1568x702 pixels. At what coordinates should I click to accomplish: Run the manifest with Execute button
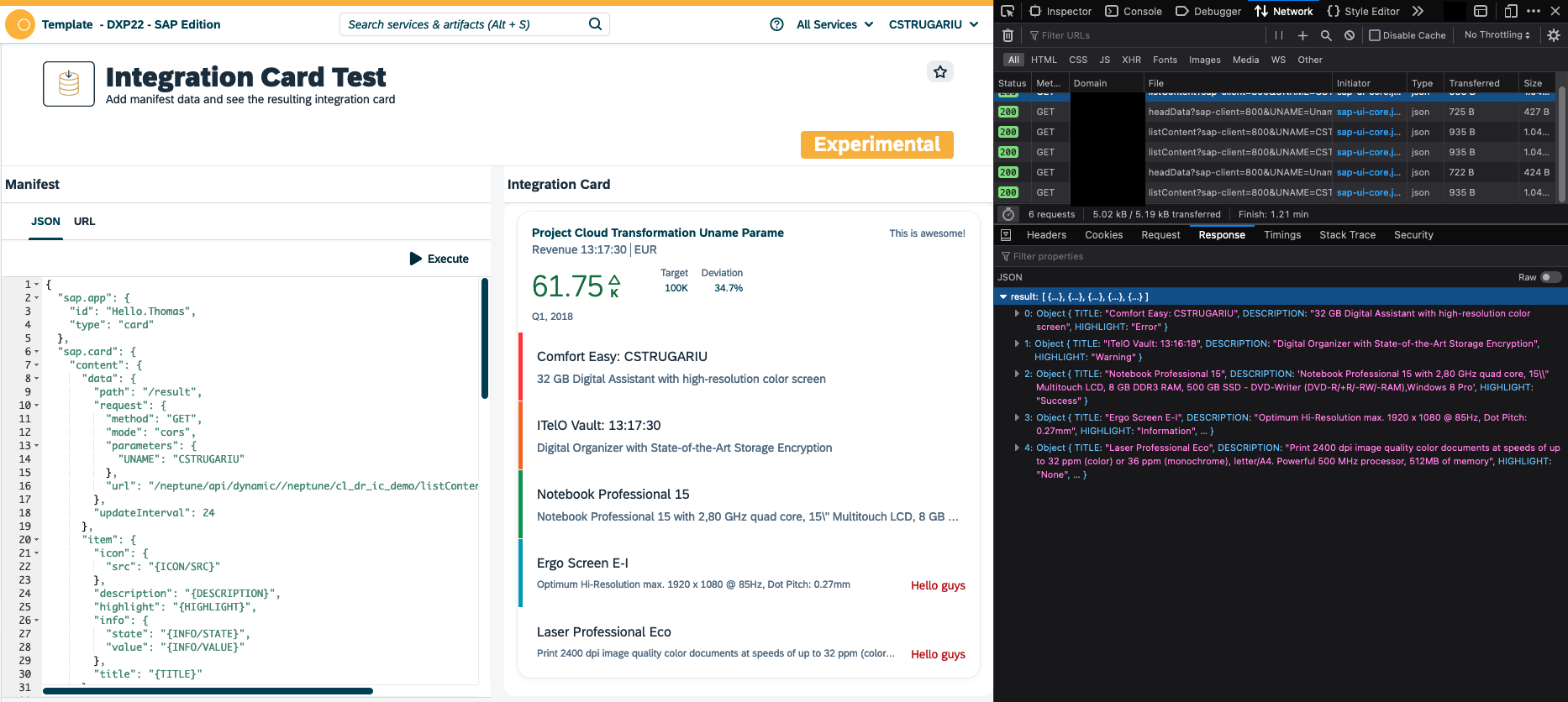(439, 259)
